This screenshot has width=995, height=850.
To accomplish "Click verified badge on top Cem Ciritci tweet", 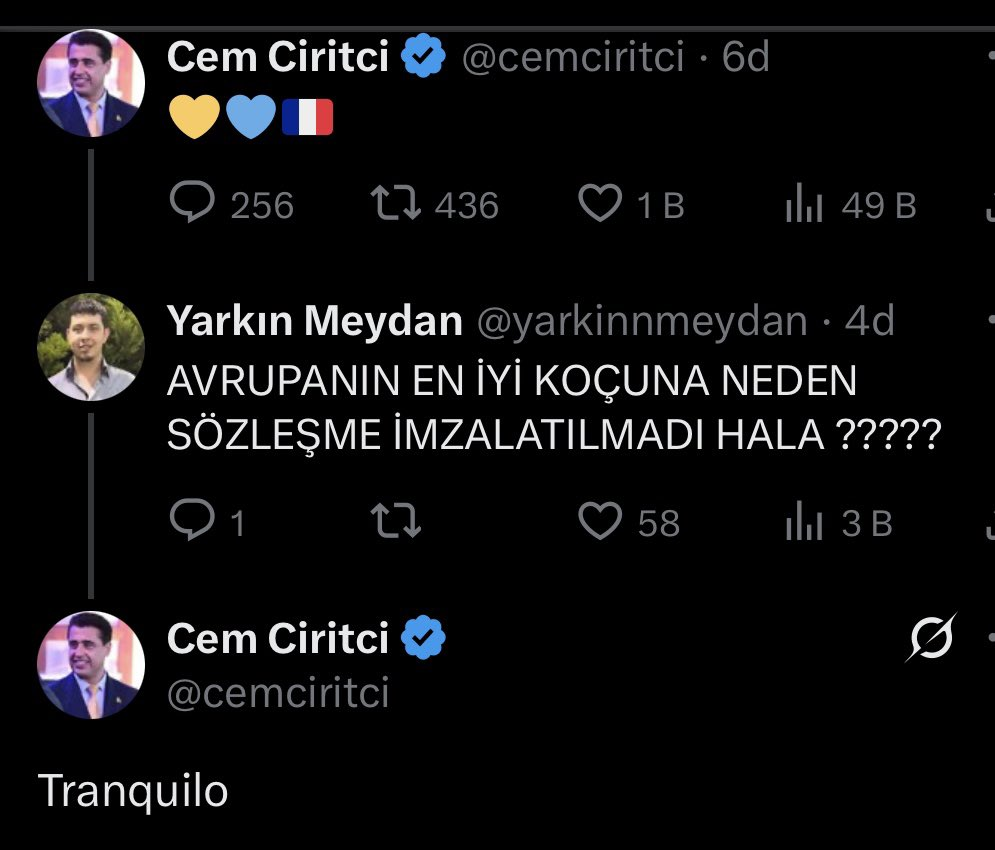I will [424, 58].
